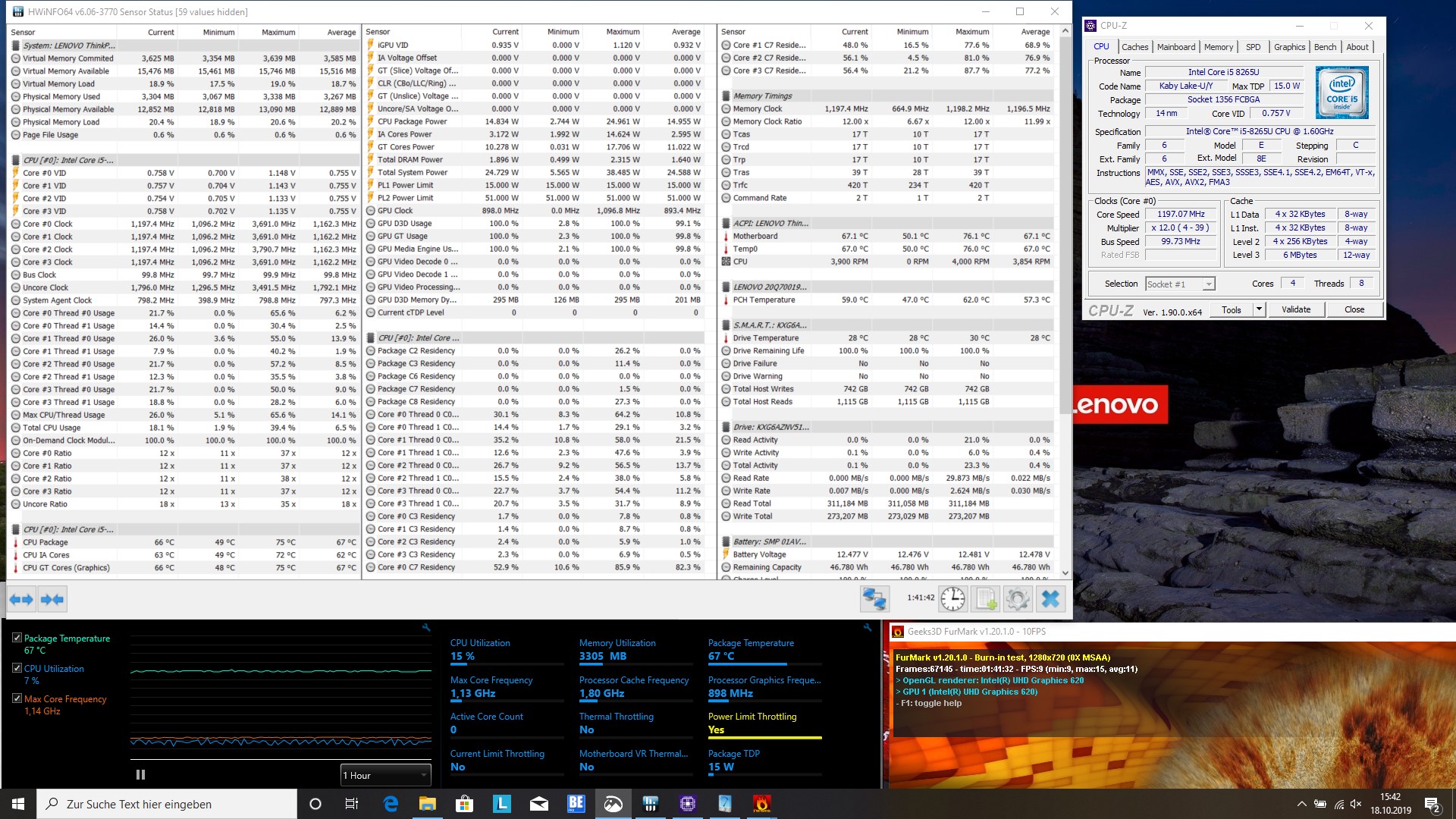
Task: Click the blue X close sensors icon
Action: (x=1050, y=599)
